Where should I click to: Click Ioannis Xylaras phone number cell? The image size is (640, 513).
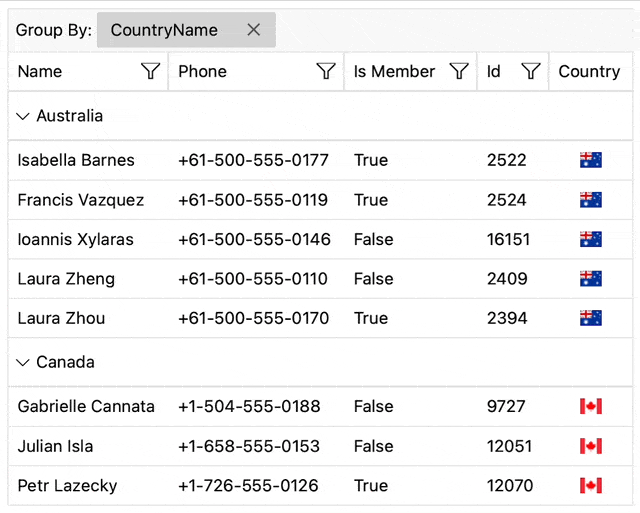(253, 239)
